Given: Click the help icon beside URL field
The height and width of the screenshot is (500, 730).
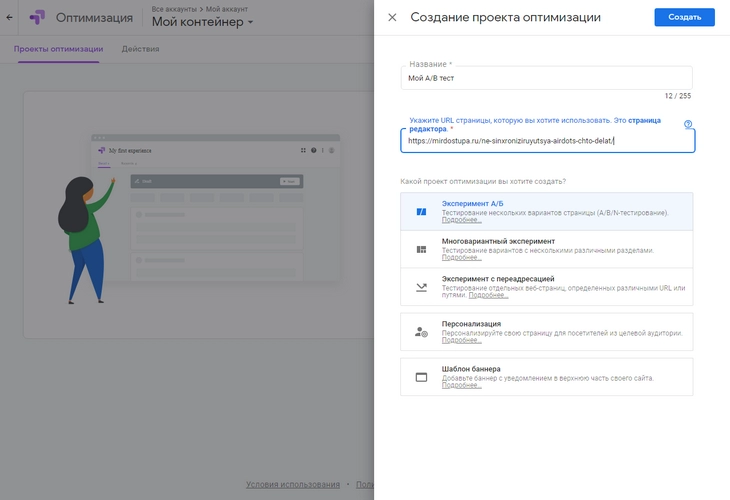Looking at the screenshot, I should coord(688,125).
